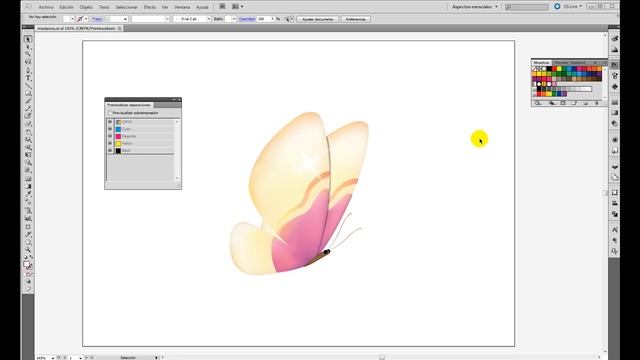This screenshot has width=640, height=360.
Task: Open the Character panel from the dock
Action: tap(615, 230)
